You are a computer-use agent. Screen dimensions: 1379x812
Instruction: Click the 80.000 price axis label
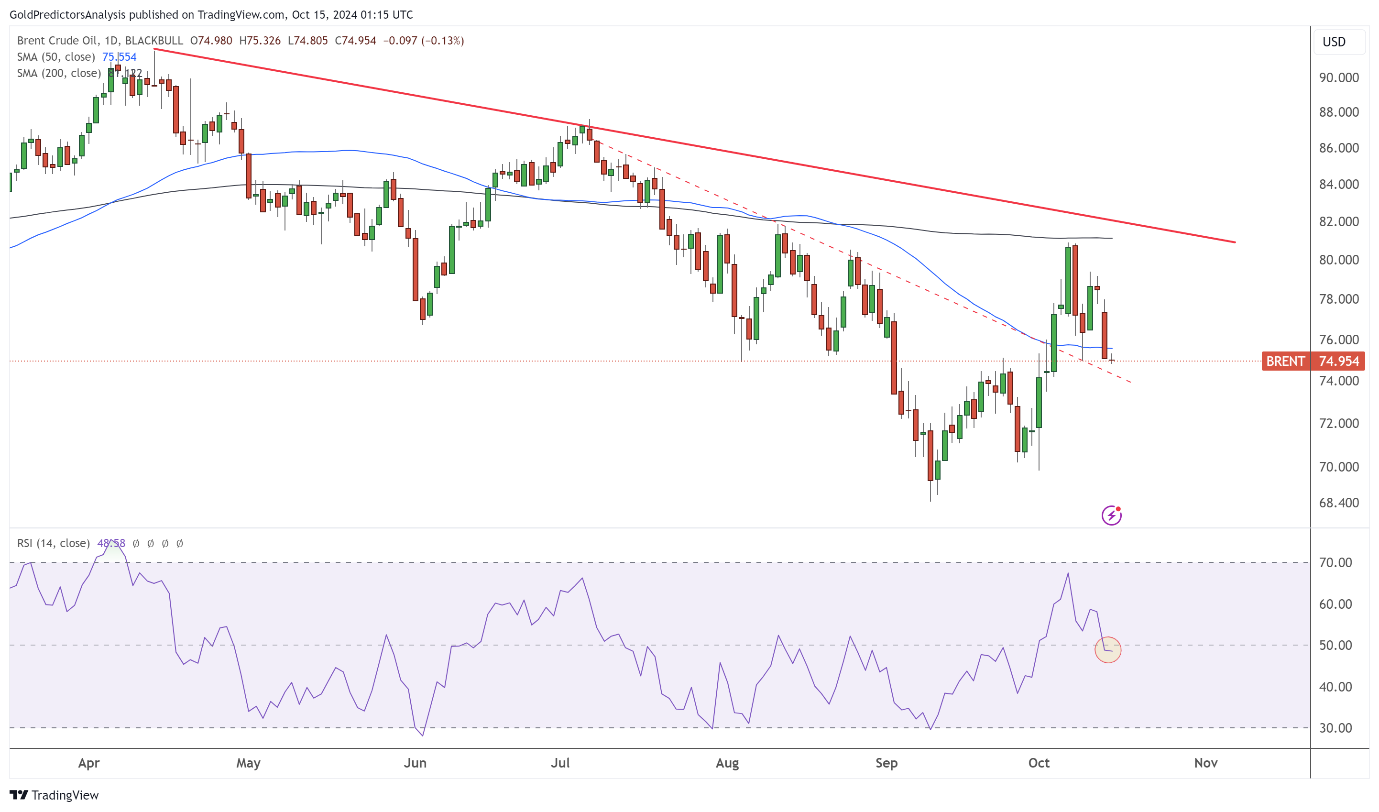(1338, 260)
